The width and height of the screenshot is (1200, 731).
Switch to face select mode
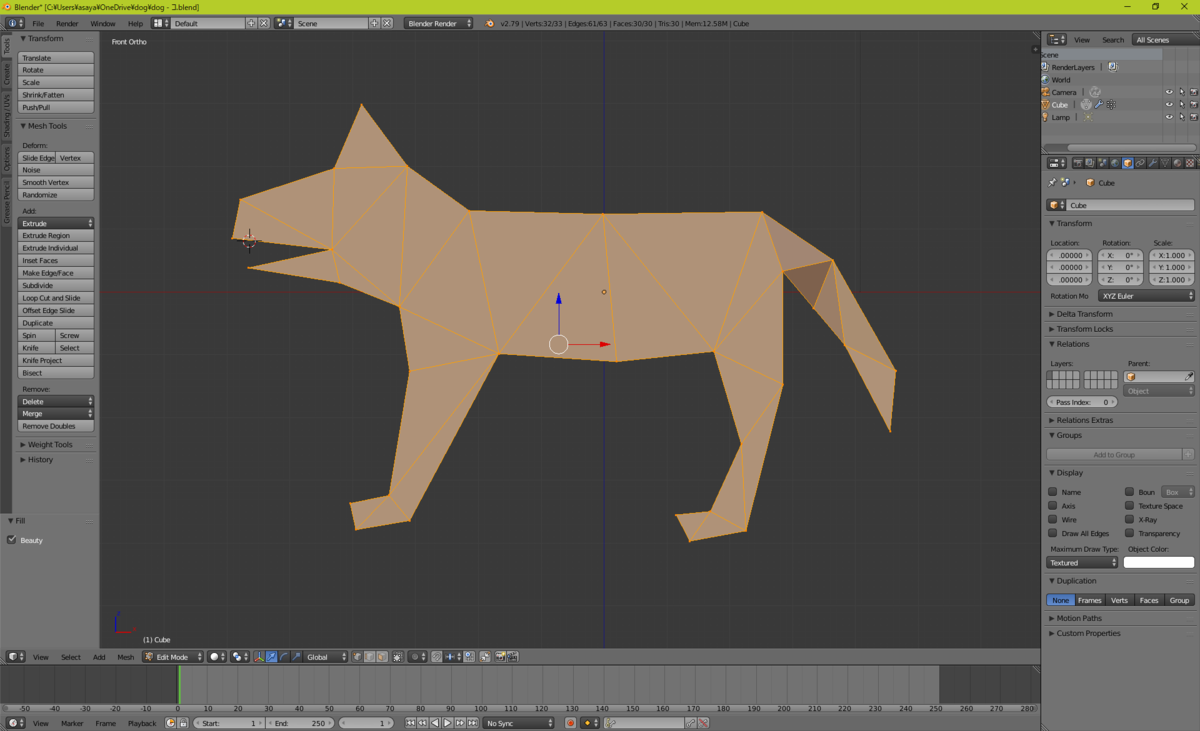(x=381, y=657)
